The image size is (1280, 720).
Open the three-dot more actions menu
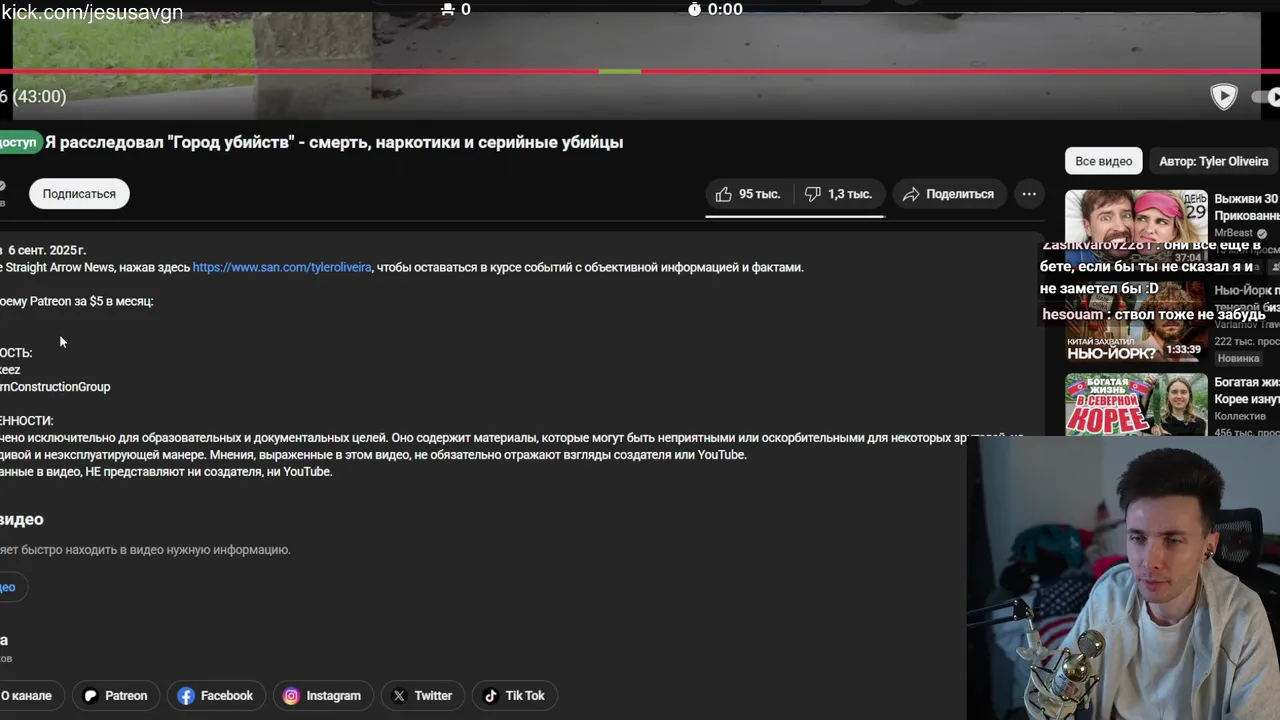[x=1028, y=194]
